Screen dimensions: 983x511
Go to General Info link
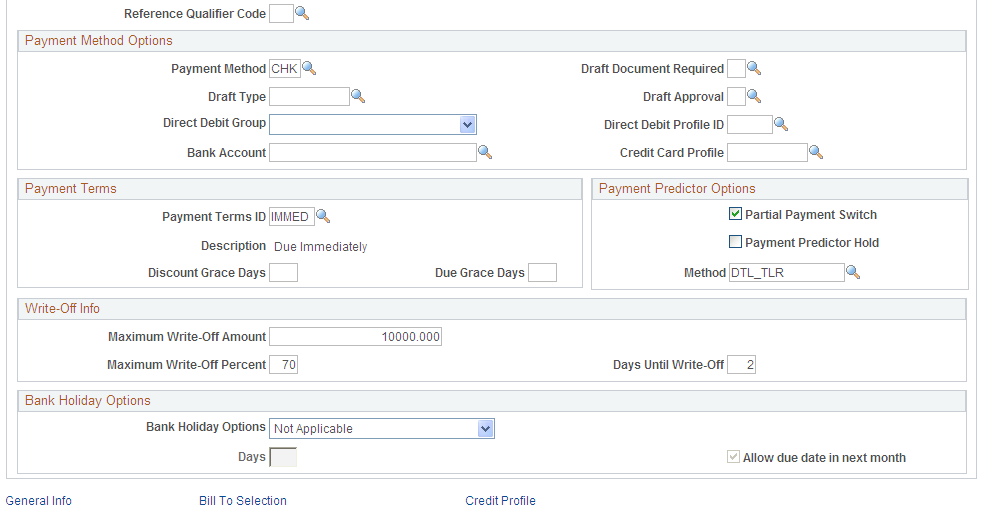pos(38,500)
